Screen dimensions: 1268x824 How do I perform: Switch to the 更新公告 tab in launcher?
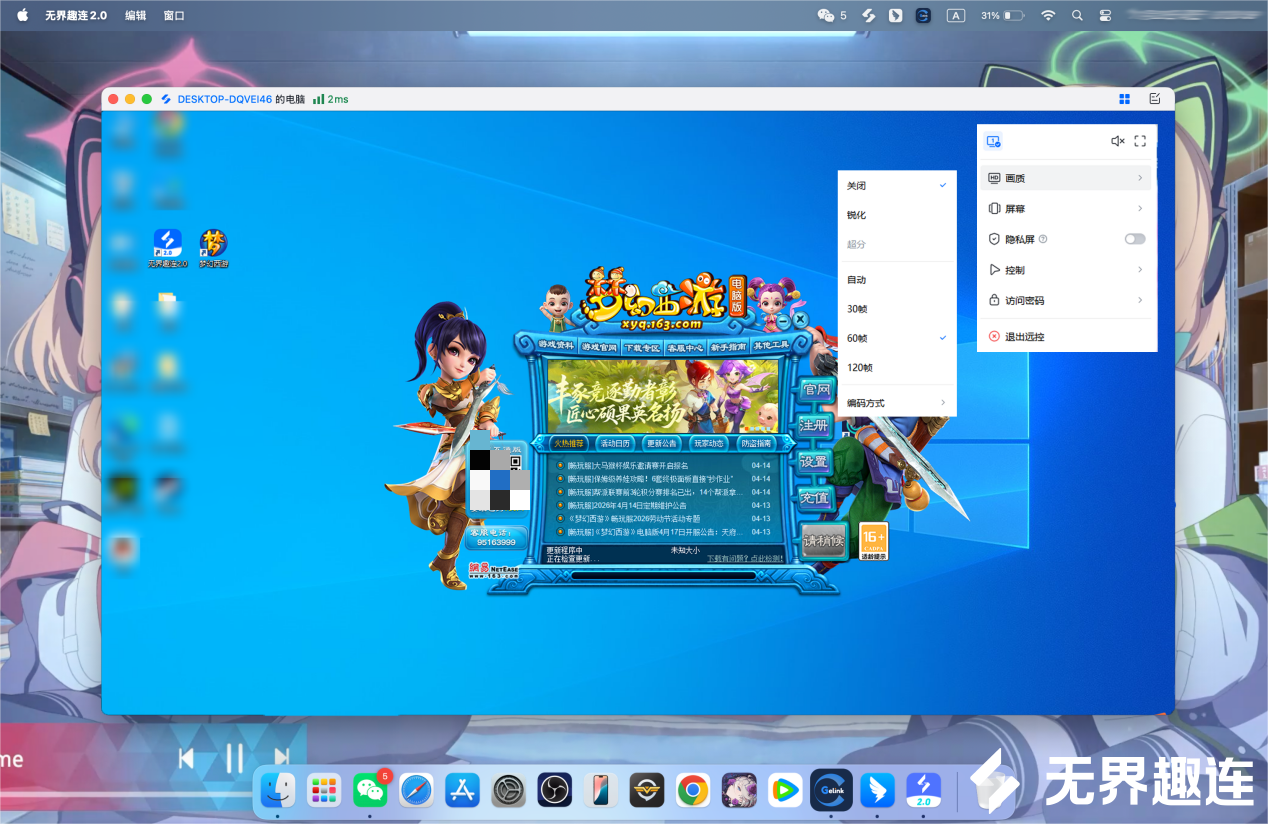[662, 443]
